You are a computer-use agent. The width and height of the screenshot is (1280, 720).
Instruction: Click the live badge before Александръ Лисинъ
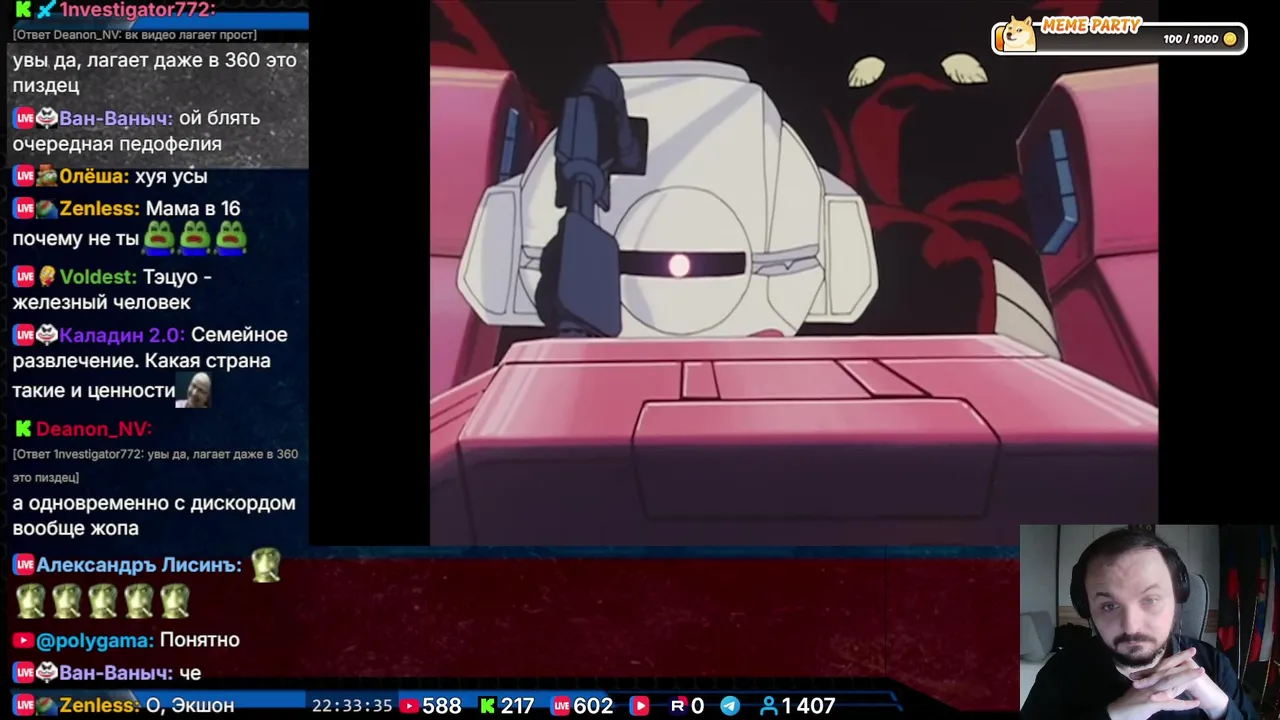click(x=23, y=565)
